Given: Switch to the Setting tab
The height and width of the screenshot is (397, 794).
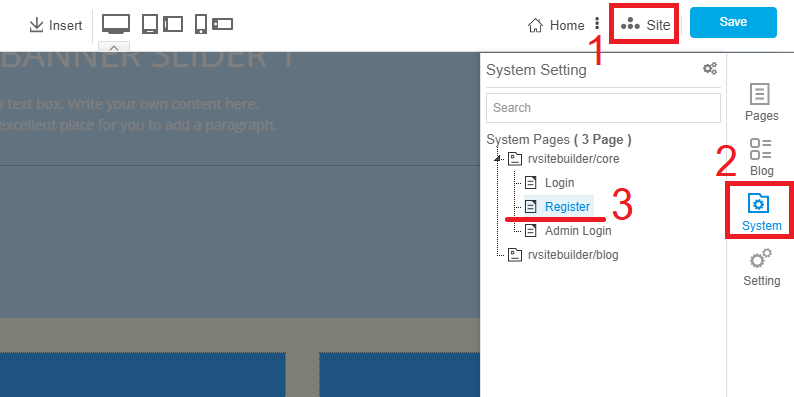Looking at the screenshot, I should pos(761,267).
